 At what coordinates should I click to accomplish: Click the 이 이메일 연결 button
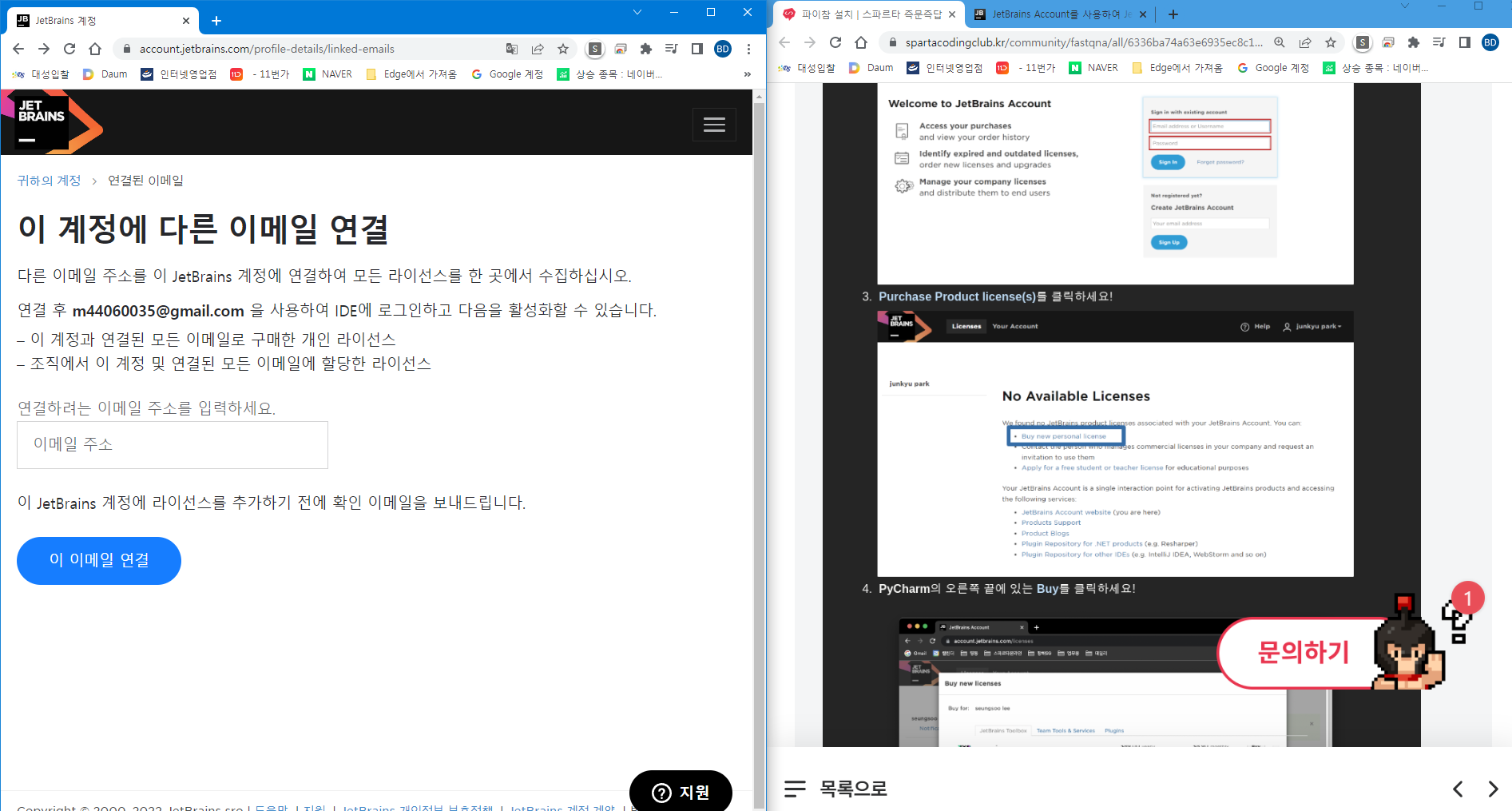pyautogui.click(x=99, y=560)
